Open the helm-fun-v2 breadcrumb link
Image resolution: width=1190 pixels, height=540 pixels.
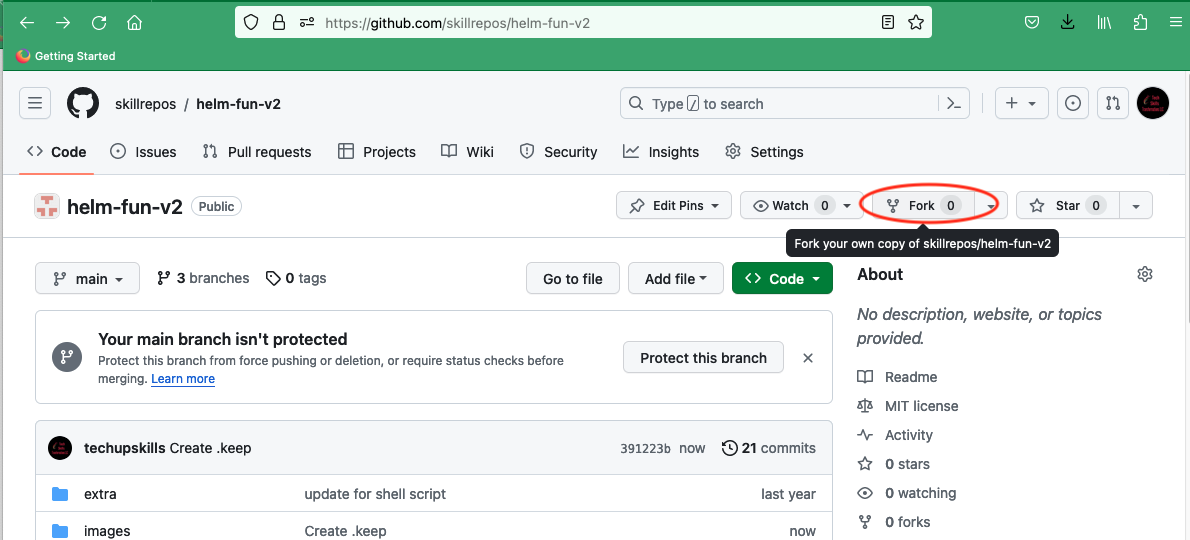pos(238,104)
